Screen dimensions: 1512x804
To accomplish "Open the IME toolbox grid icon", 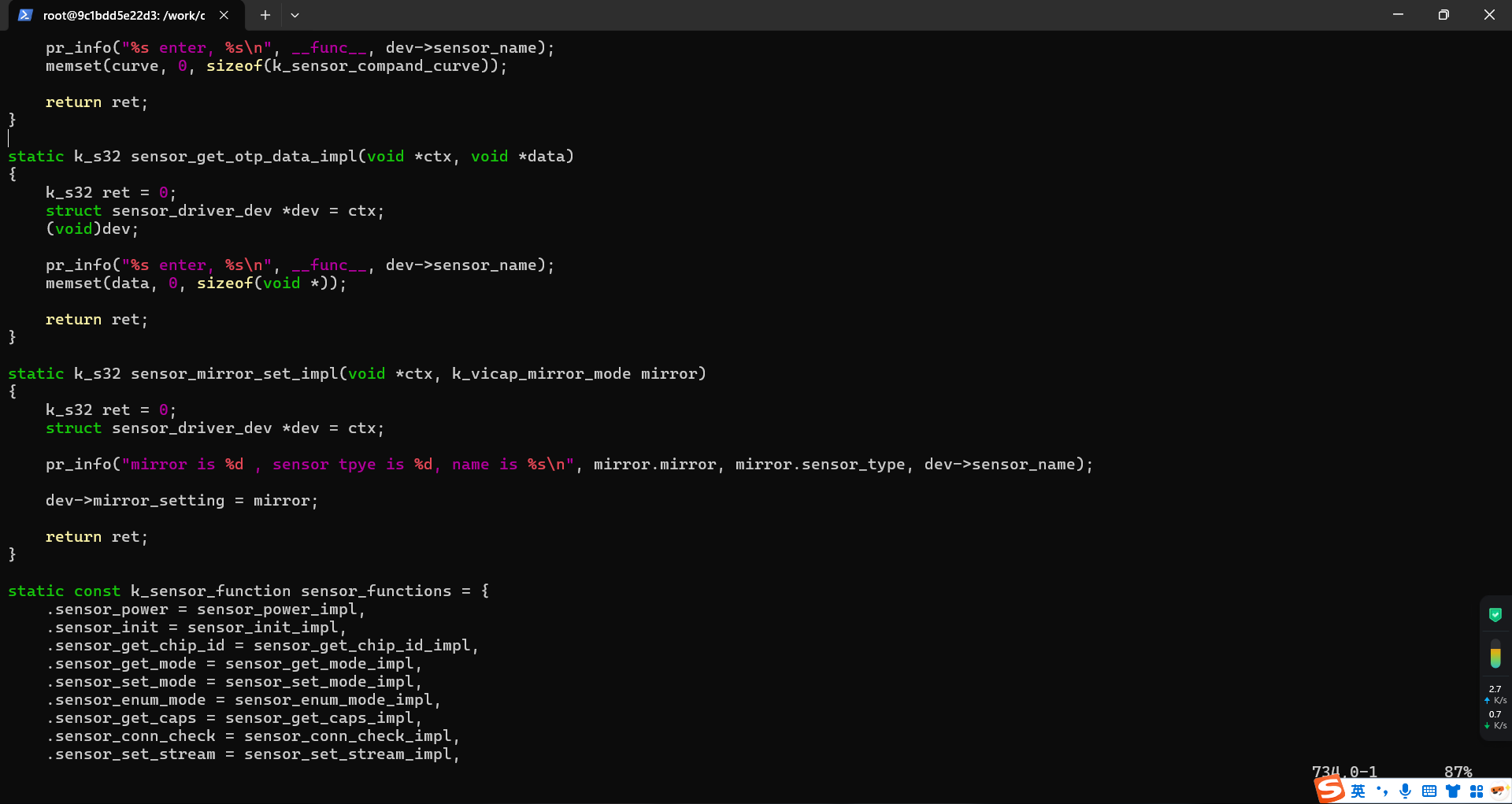I will coord(1477,791).
